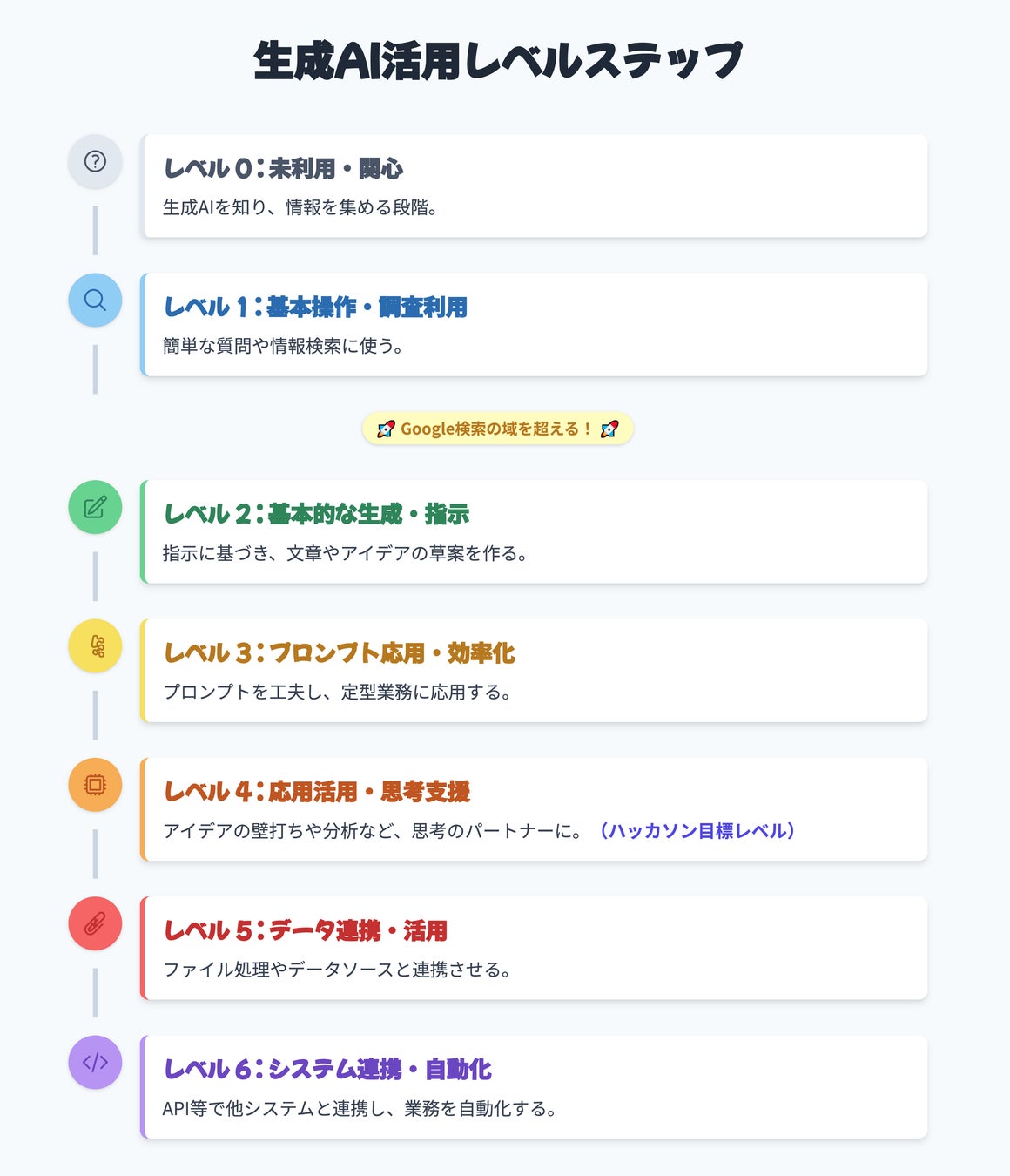The width and height of the screenshot is (1010, 1176).
Task: Click the green pencil edit icon
Action: [95, 507]
